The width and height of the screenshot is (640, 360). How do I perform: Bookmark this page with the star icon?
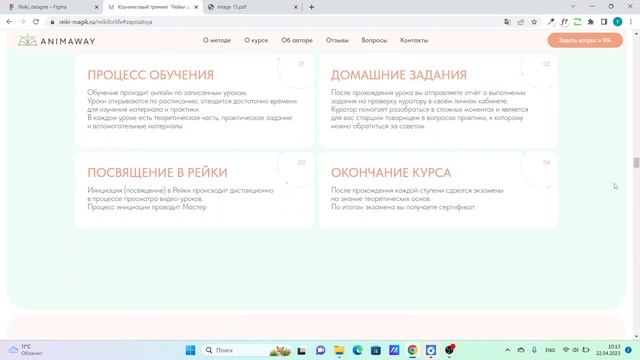point(534,22)
